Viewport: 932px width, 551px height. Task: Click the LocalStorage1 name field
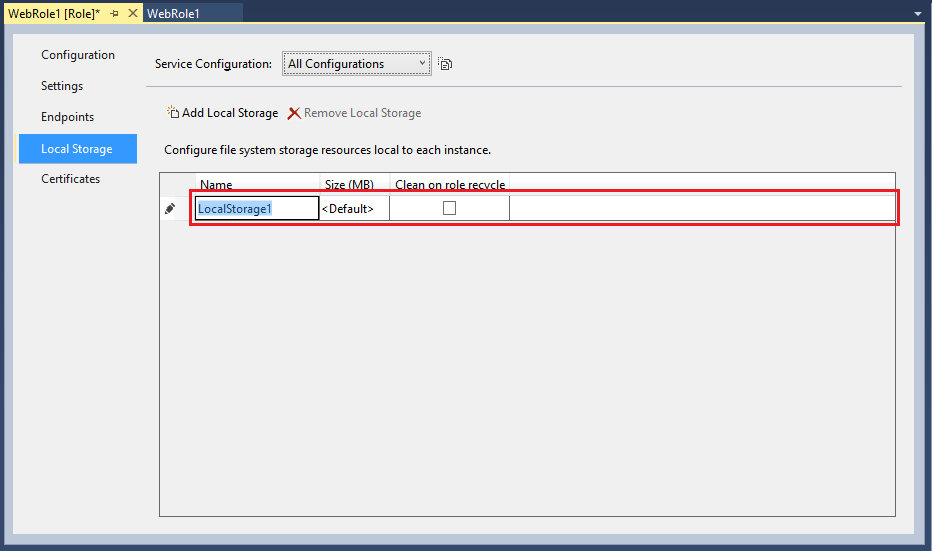click(x=256, y=208)
